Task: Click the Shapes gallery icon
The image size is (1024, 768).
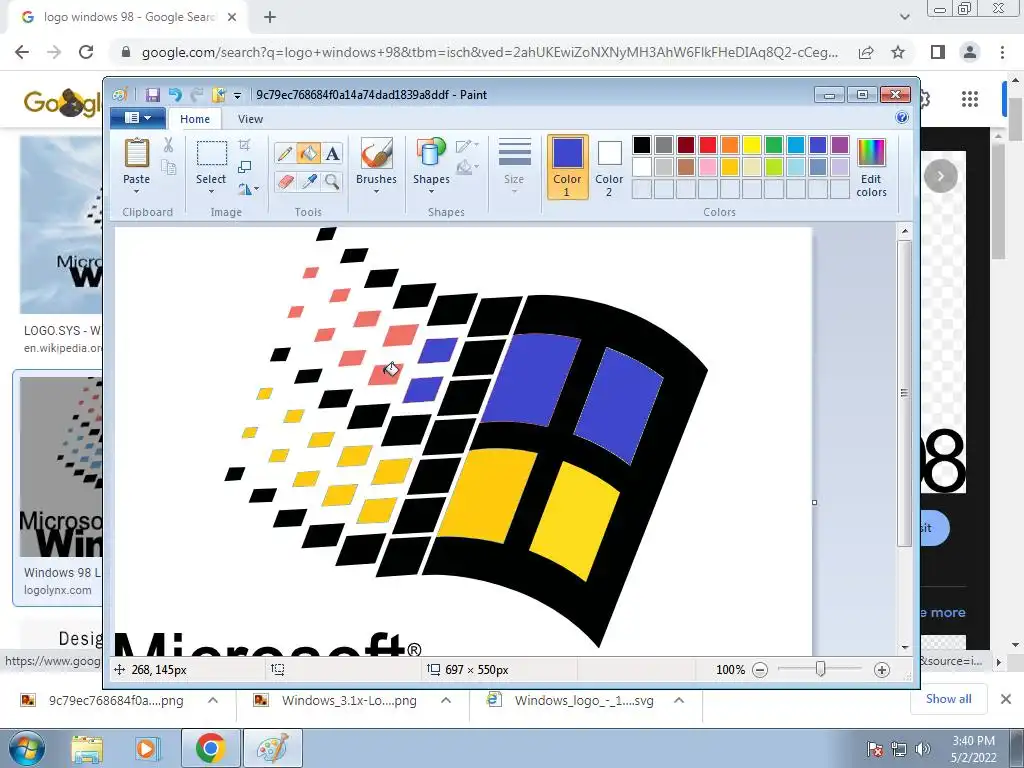Action: click(x=431, y=153)
